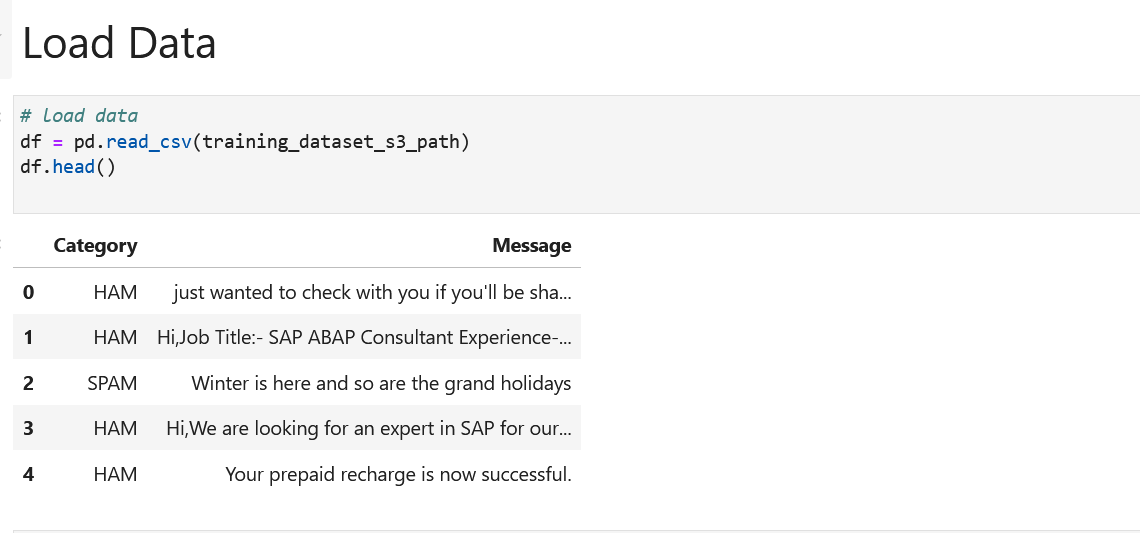Click the HAM cell in row 0

point(115,293)
